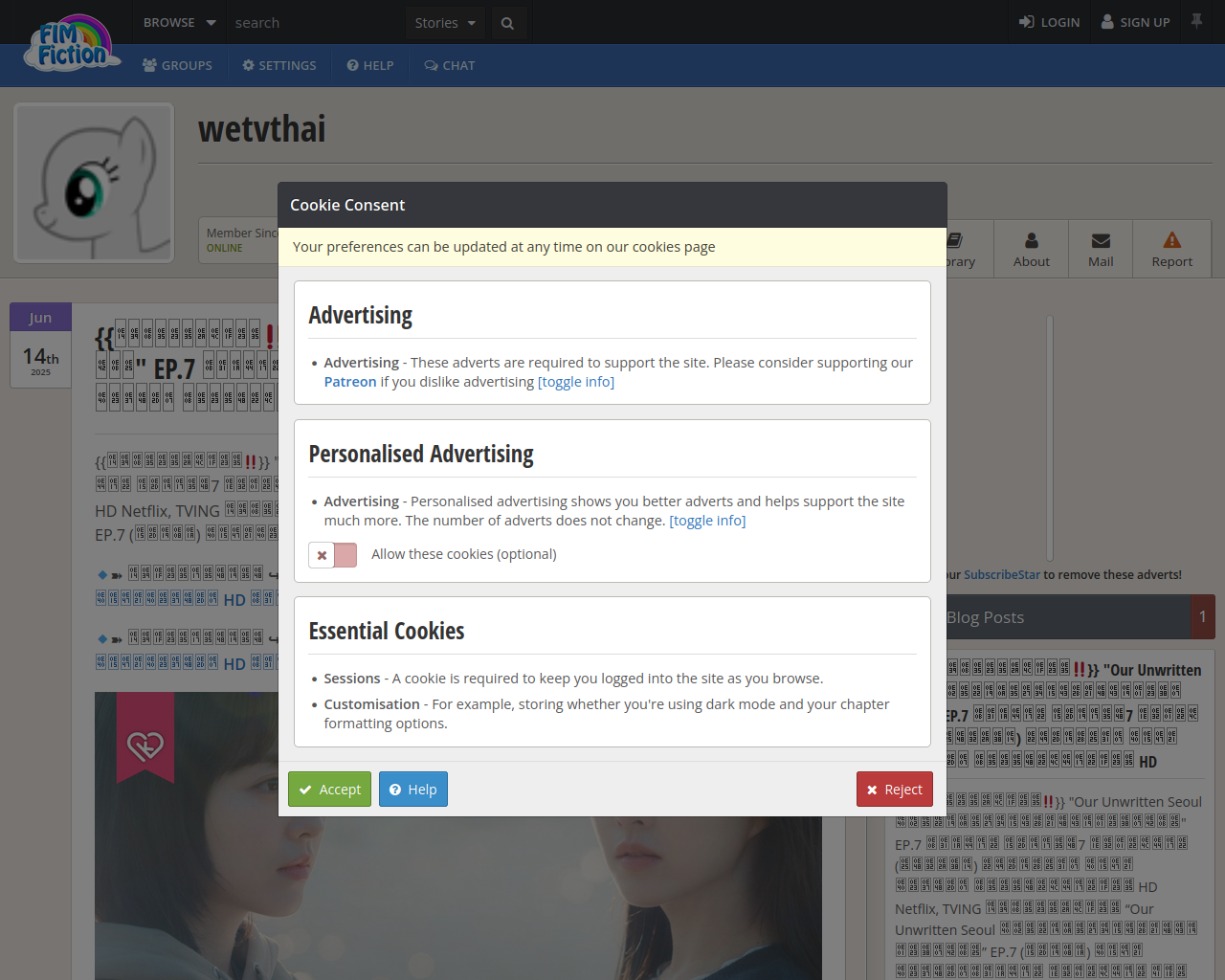Enable the Allow these cookies switch
The image size is (1225, 980).
332,555
